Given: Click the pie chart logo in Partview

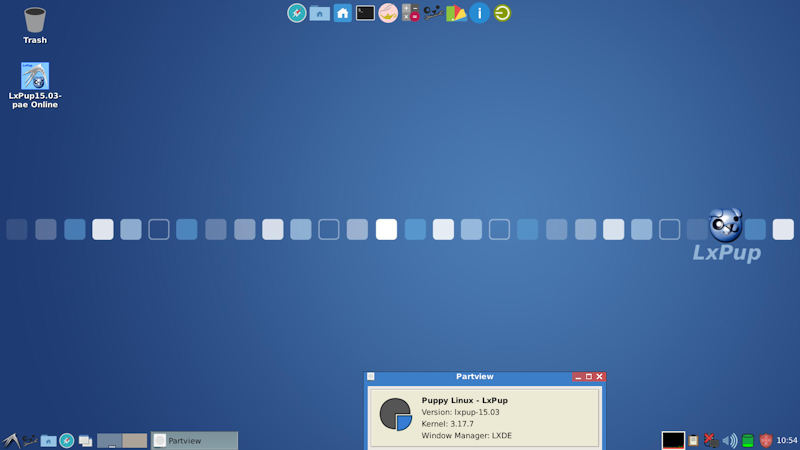Looking at the screenshot, I should 395,414.
